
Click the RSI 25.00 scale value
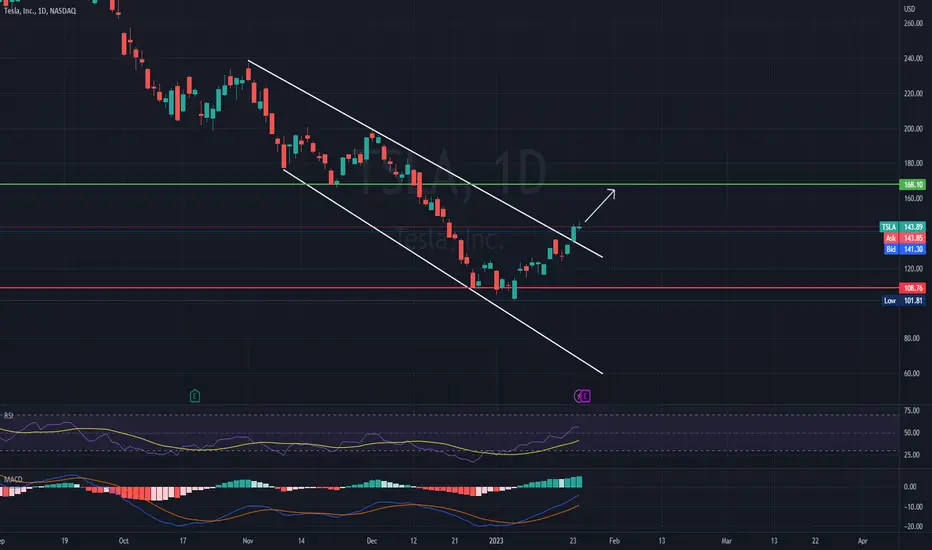pos(912,455)
